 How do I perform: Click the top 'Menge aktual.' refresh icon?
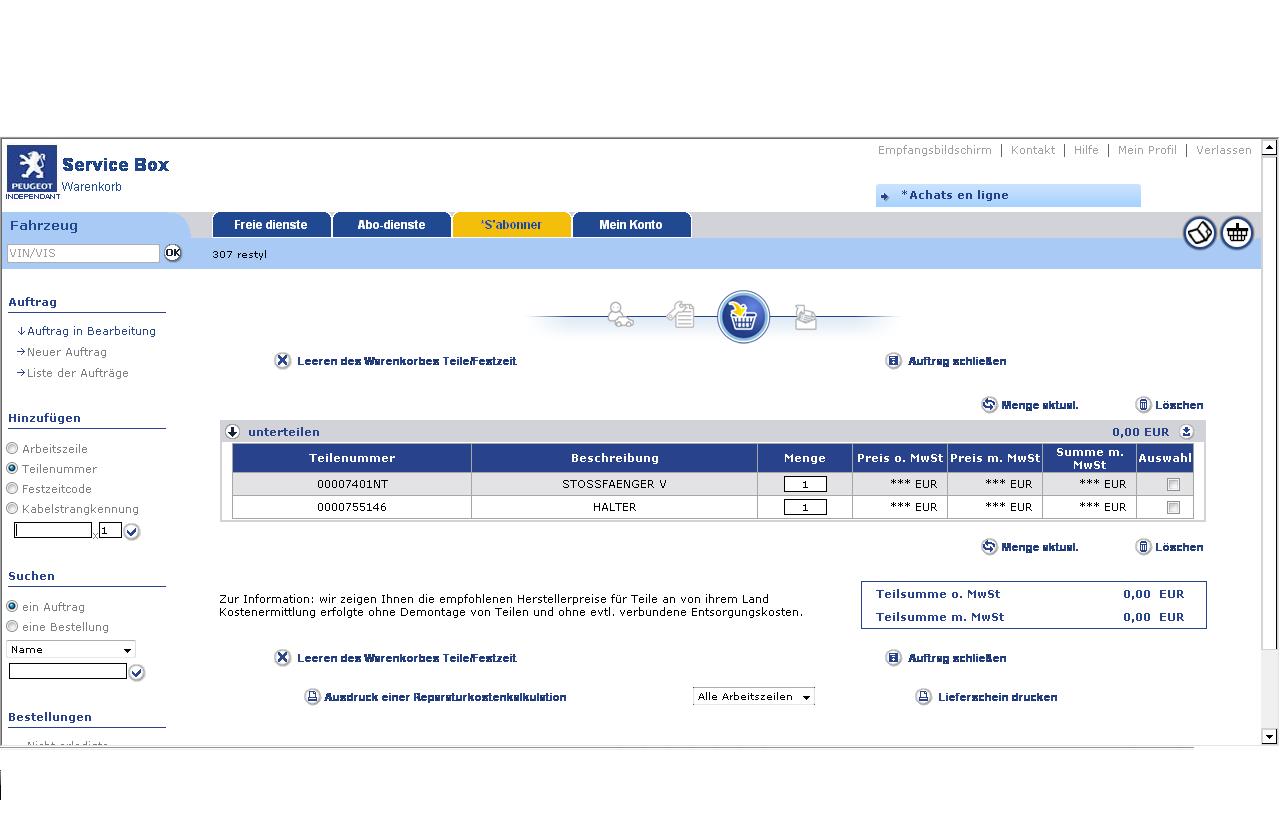[989, 405]
